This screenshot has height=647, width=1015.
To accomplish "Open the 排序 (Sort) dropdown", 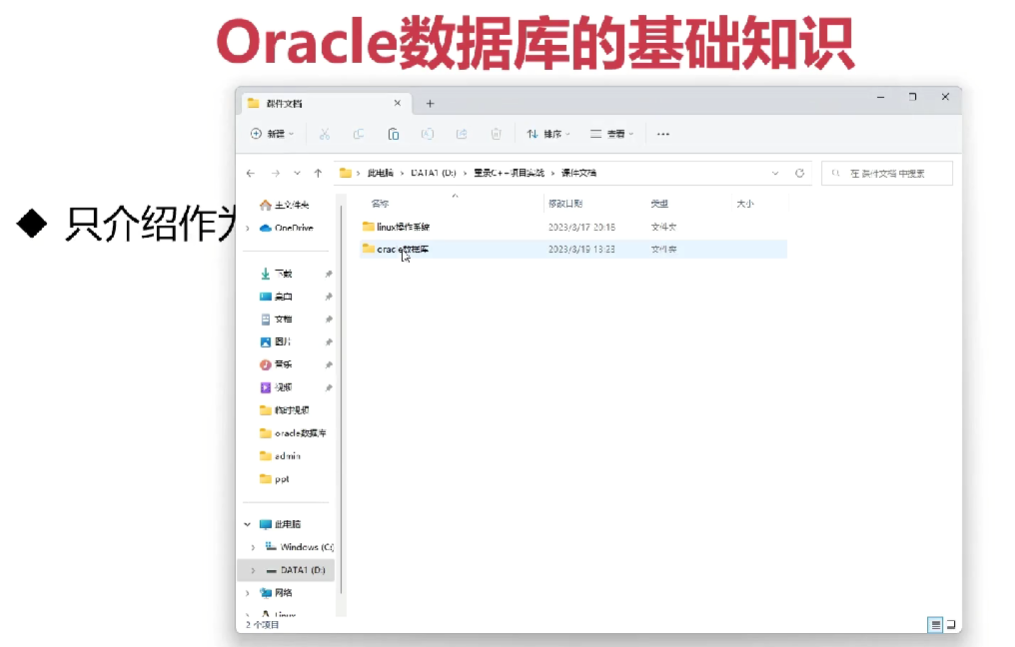I will click(548, 134).
